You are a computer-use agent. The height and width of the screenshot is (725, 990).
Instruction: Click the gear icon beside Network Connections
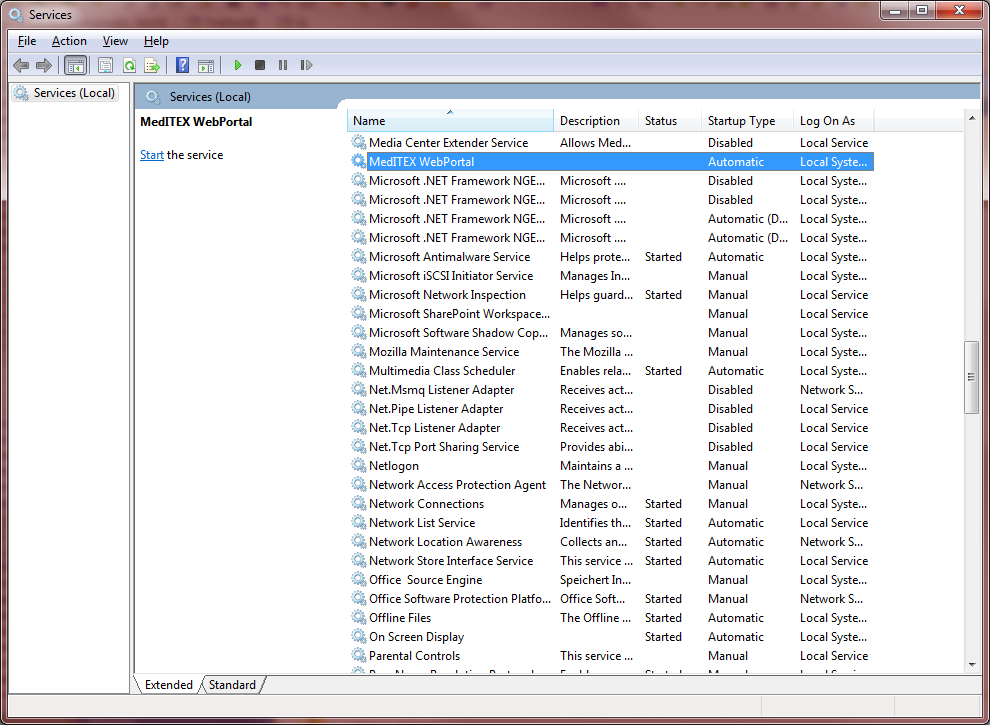point(359,503)
